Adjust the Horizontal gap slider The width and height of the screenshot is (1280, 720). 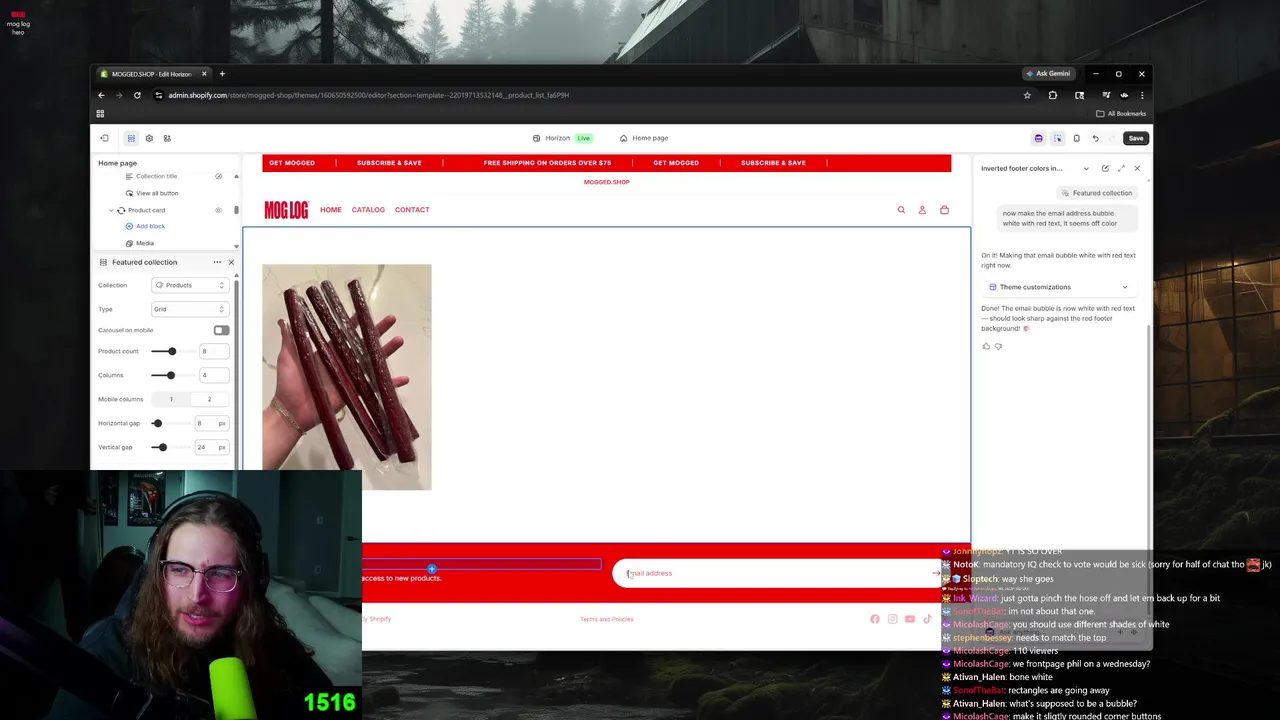[x=157, y=423]
